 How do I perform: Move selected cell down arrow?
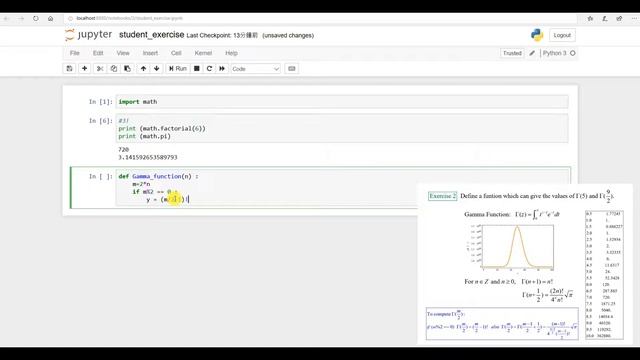157,69
